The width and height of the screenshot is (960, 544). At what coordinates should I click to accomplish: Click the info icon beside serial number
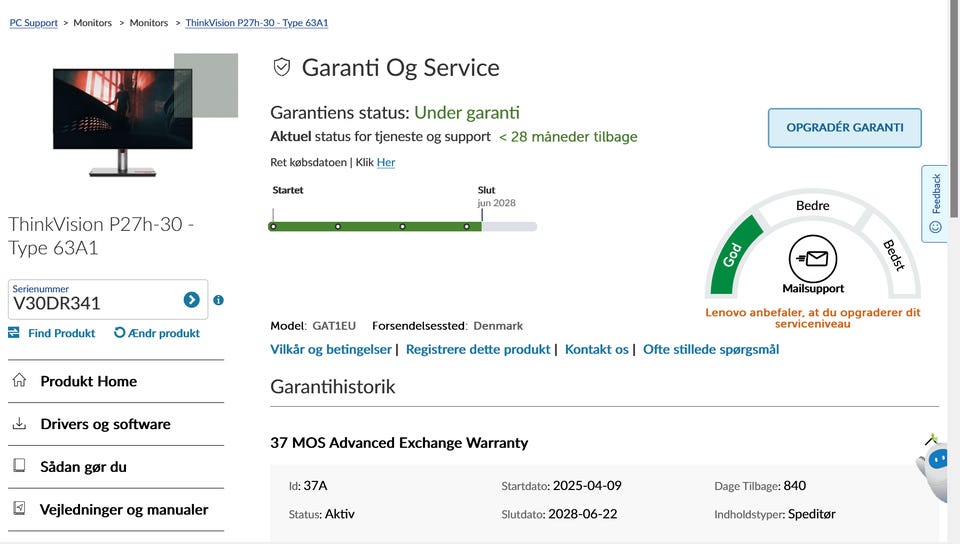pos(218,300)
